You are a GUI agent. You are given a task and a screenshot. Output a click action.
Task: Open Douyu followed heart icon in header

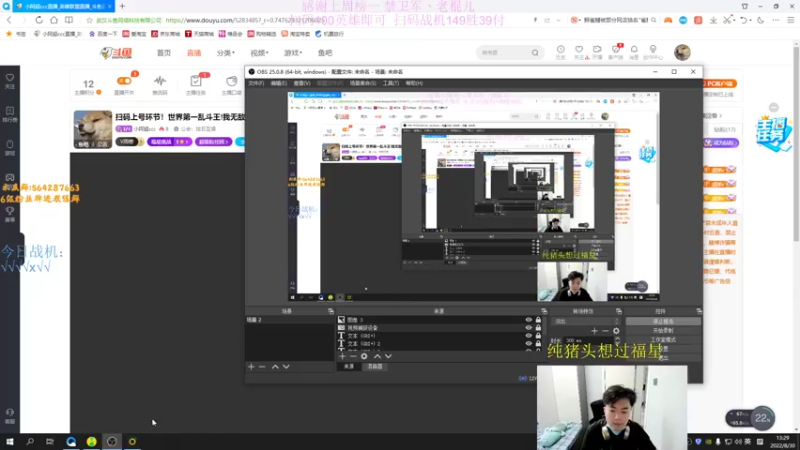(x=579, y=49)
